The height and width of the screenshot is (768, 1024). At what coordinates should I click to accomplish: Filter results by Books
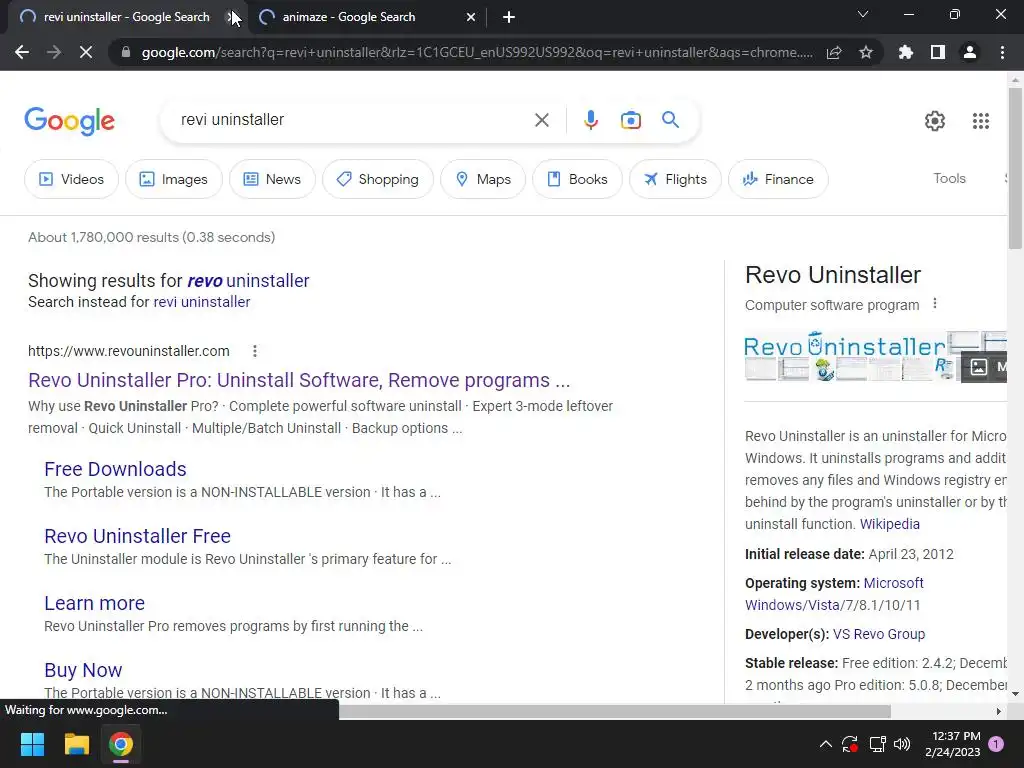pyautogui.click(x=577, y=179)
